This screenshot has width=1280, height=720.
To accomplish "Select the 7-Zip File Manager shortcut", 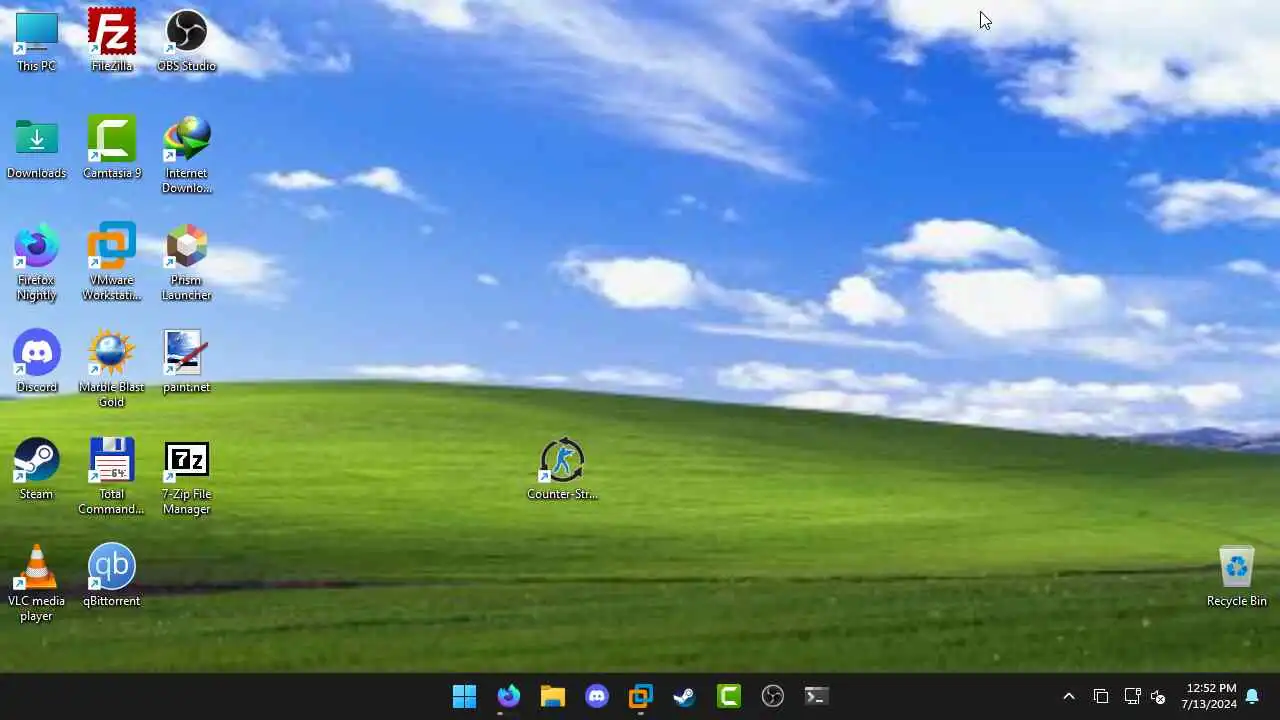I will pyautogui.click(x=186, y=476).
